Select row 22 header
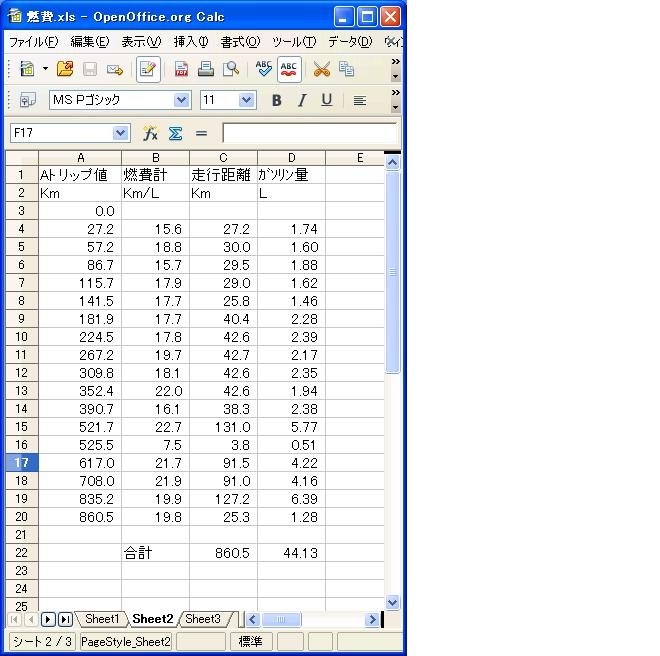Viewport: 660px width, 656px height. coord(21,552)
